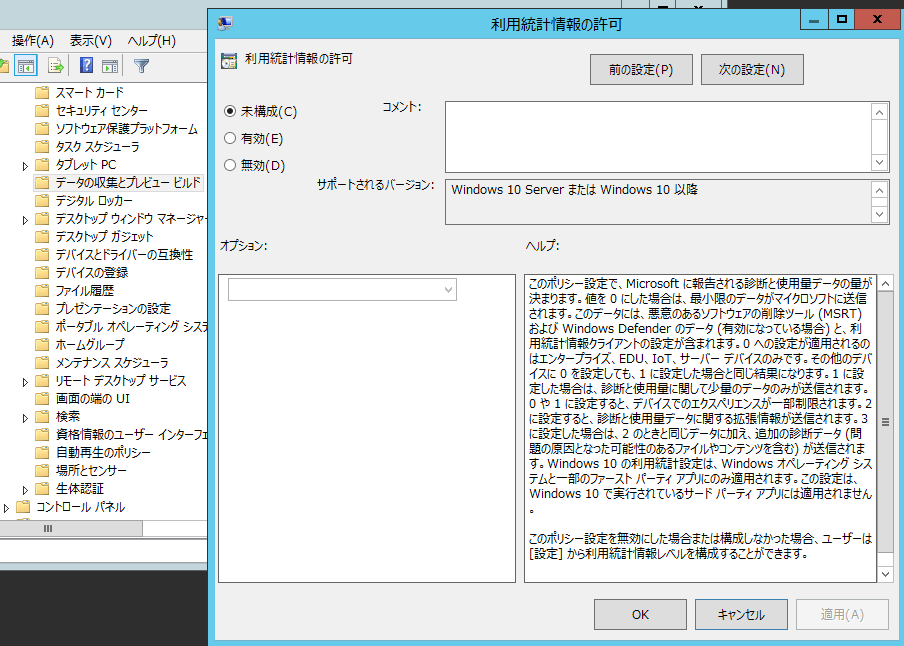The width and height of the screenshot is (904, 646).
Task: Click the policy icon beside 利用統計情報の許可 heading
Action: tap(229, 61)
